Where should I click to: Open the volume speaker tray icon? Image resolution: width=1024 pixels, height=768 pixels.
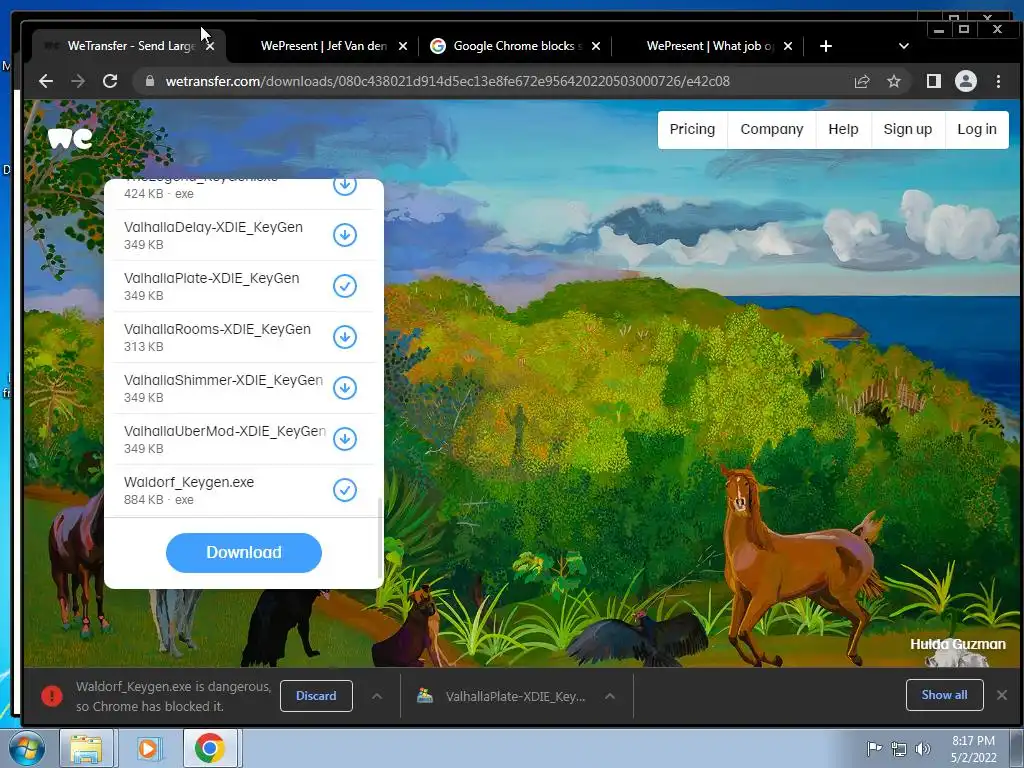click(x=923, y=749)
